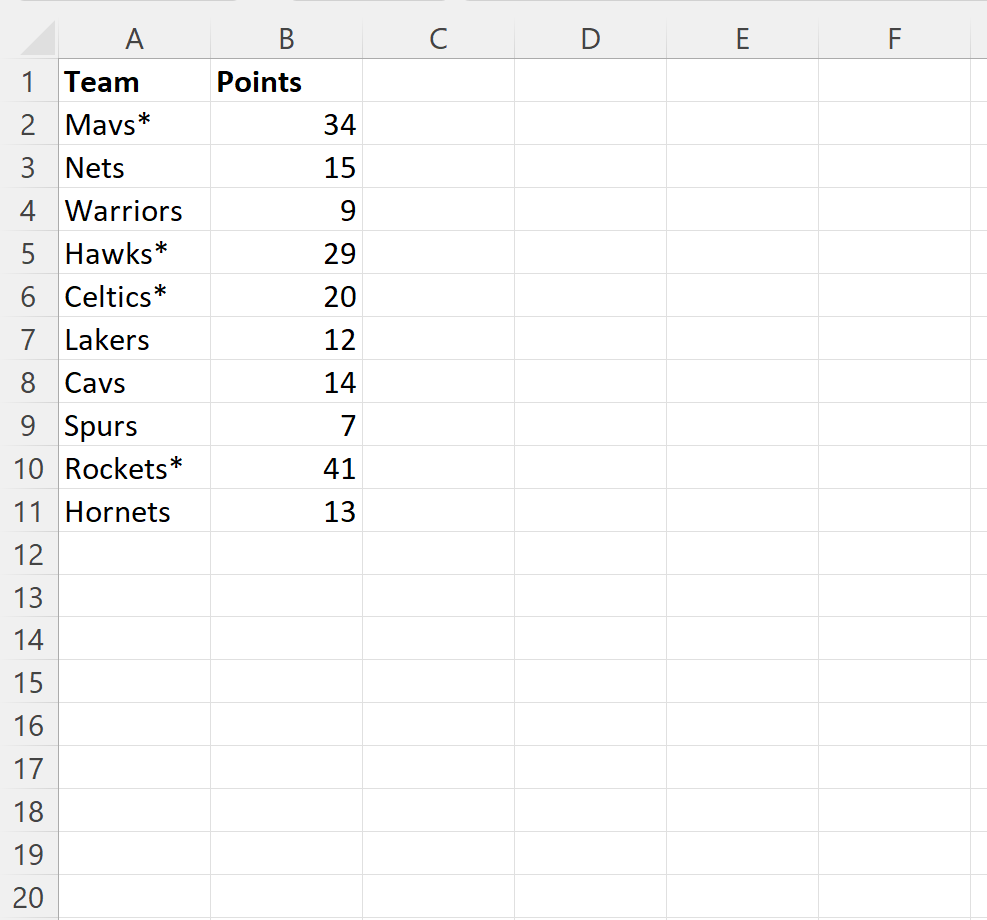Select column B header
Screen dimensions: 987x920
click(x=286, y=39)
